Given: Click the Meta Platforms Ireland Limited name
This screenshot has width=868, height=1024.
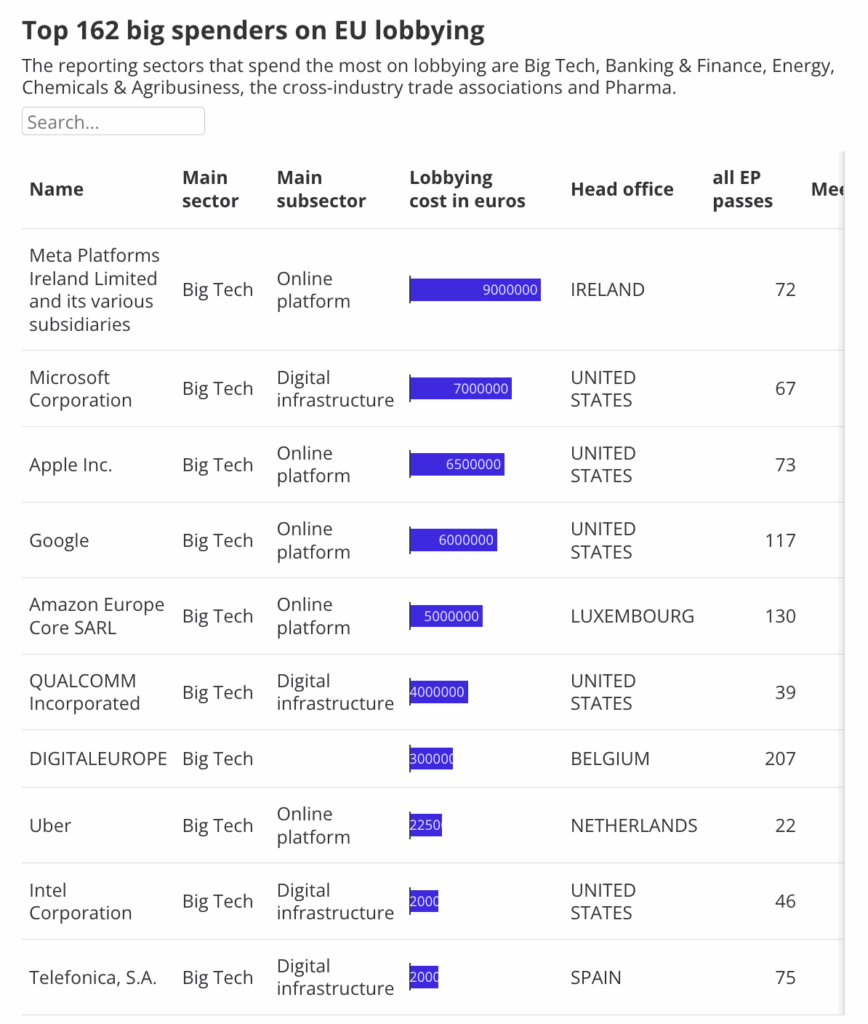Looking at the screenshot, I should click(94, 290).
